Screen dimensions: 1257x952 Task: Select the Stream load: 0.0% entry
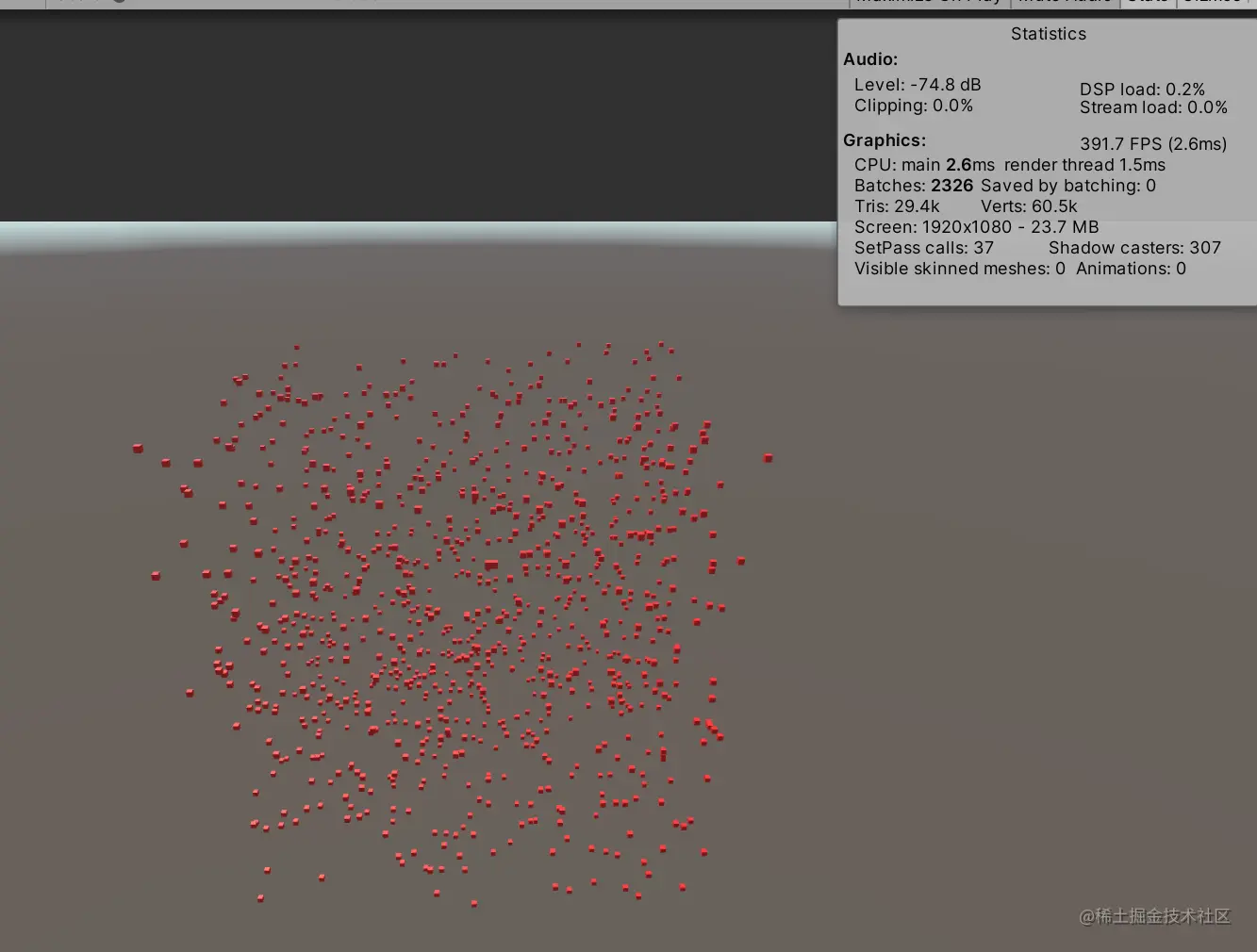(1153, 107)
